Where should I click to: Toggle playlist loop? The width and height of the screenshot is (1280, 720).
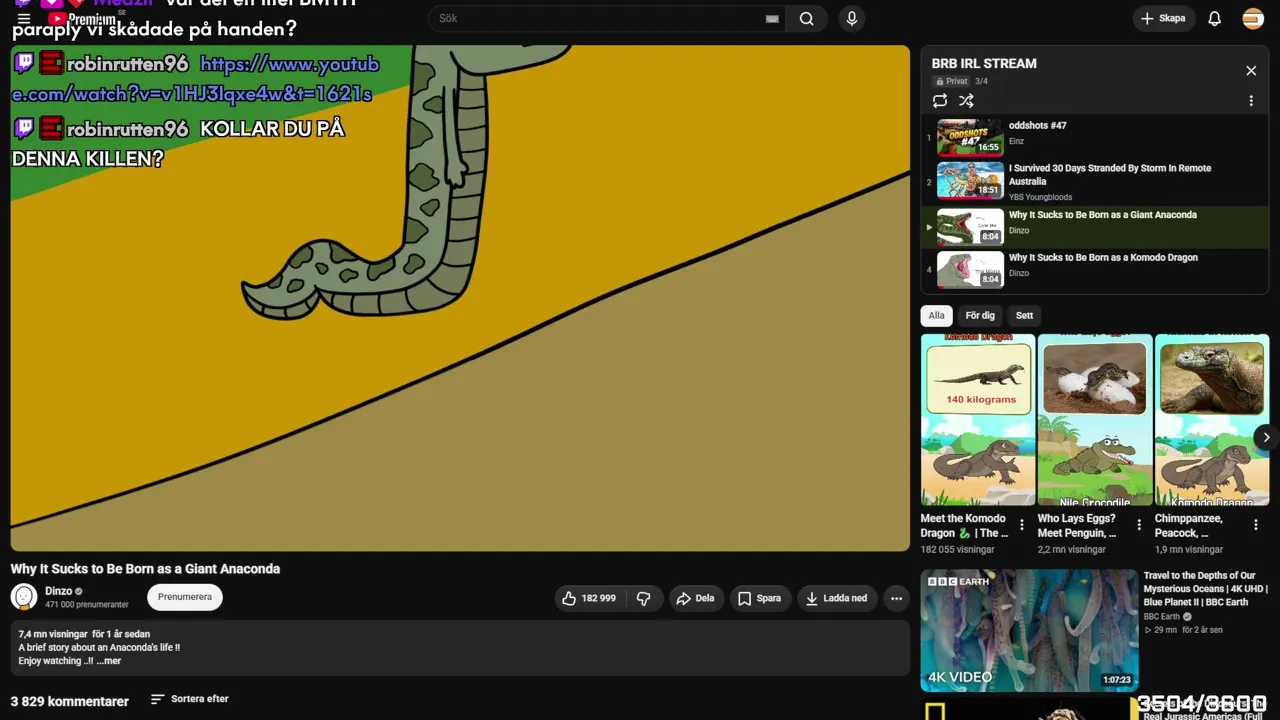[940, 101]
